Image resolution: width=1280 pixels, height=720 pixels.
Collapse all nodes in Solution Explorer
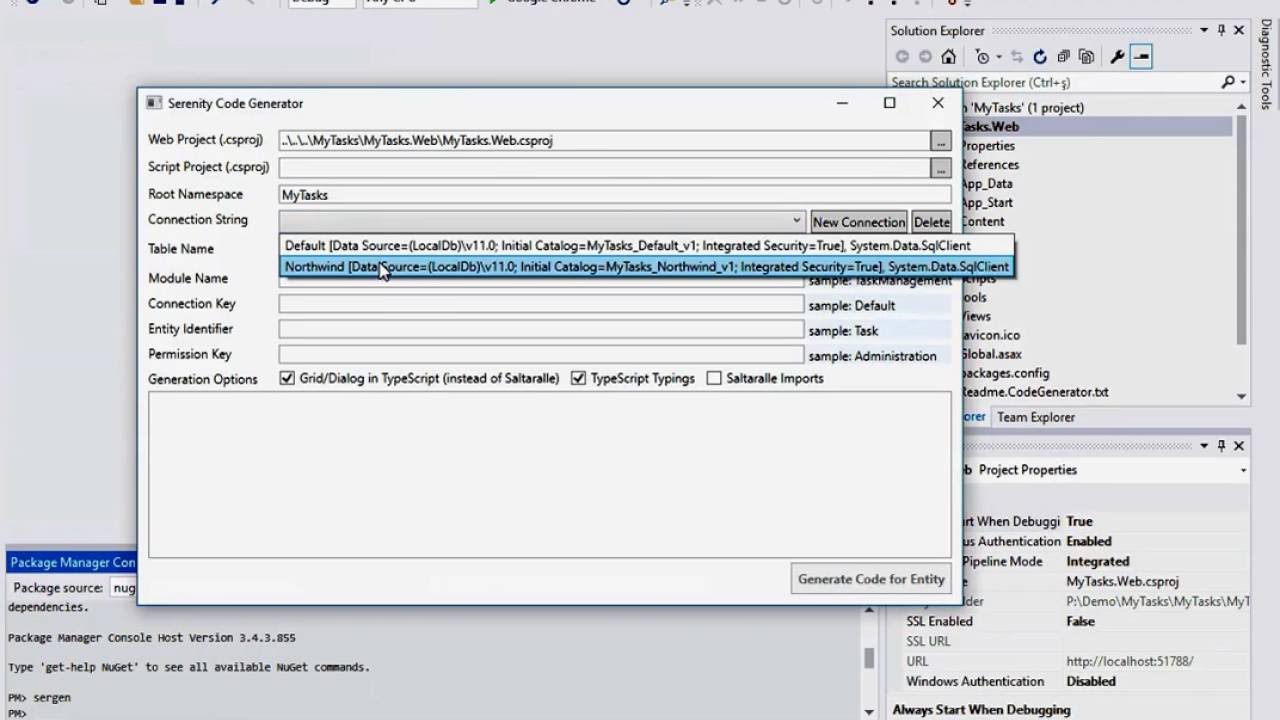[x=1063, y=57]
